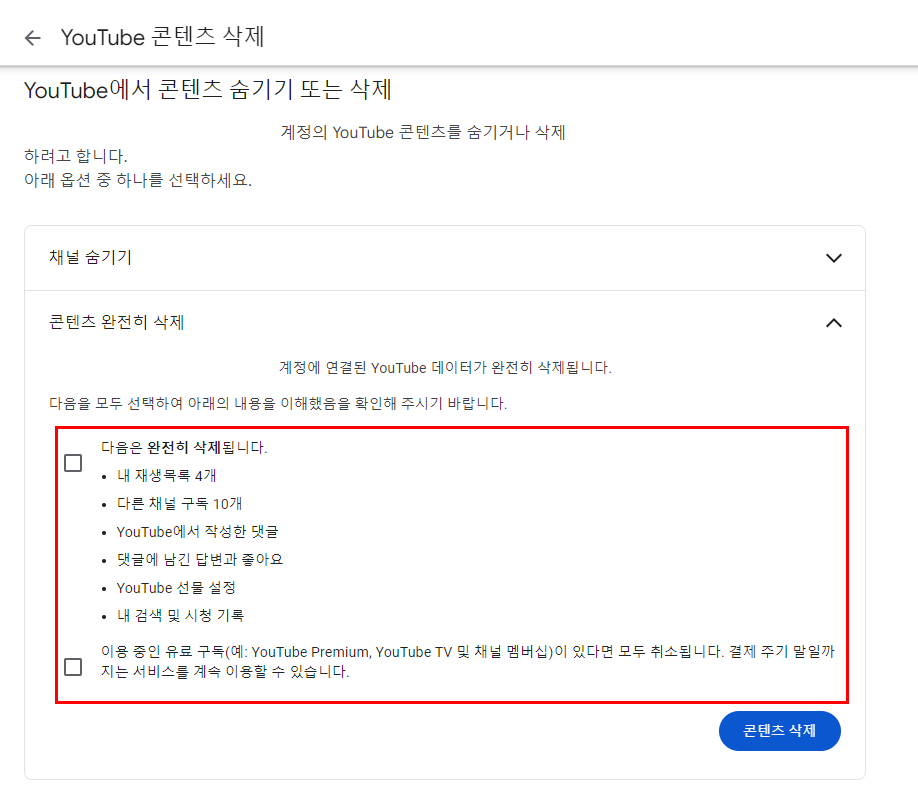Click the 계정에 연결된 YouTube 데이터 description

(445, 368)
